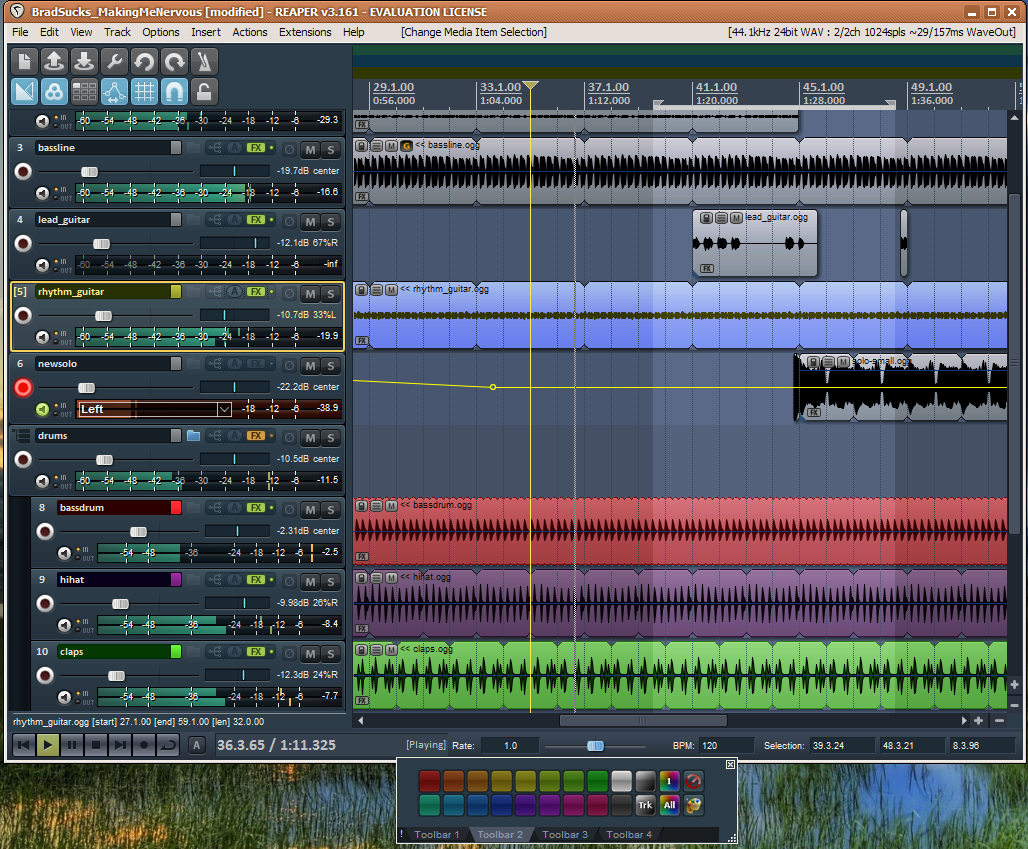The width and height of the screenshot is (1028, 849).
Task: Click the white swatch in the floating toolbar
Action: pyautogui.click(x=621, y=781)
